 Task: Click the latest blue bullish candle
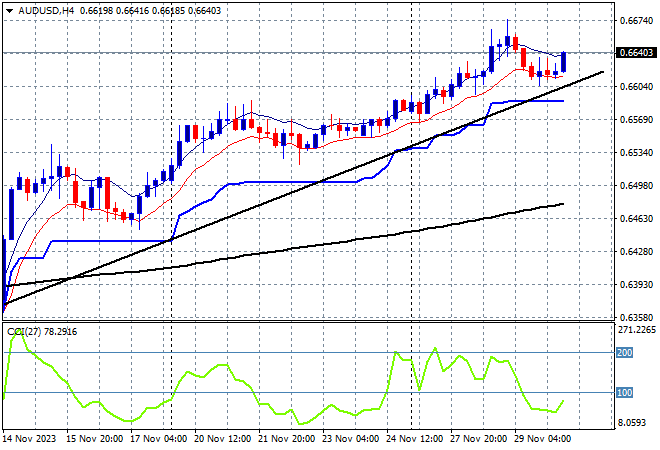pos(564,62)
